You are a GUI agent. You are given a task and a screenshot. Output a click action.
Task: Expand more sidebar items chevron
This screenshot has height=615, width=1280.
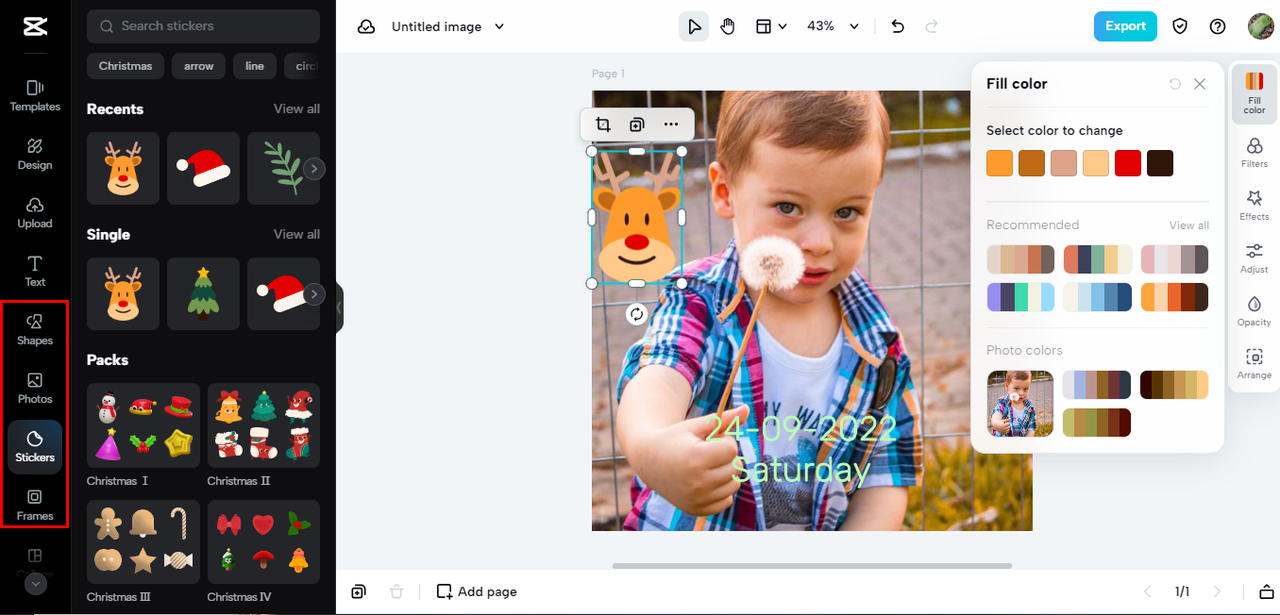tap(35, 584)
